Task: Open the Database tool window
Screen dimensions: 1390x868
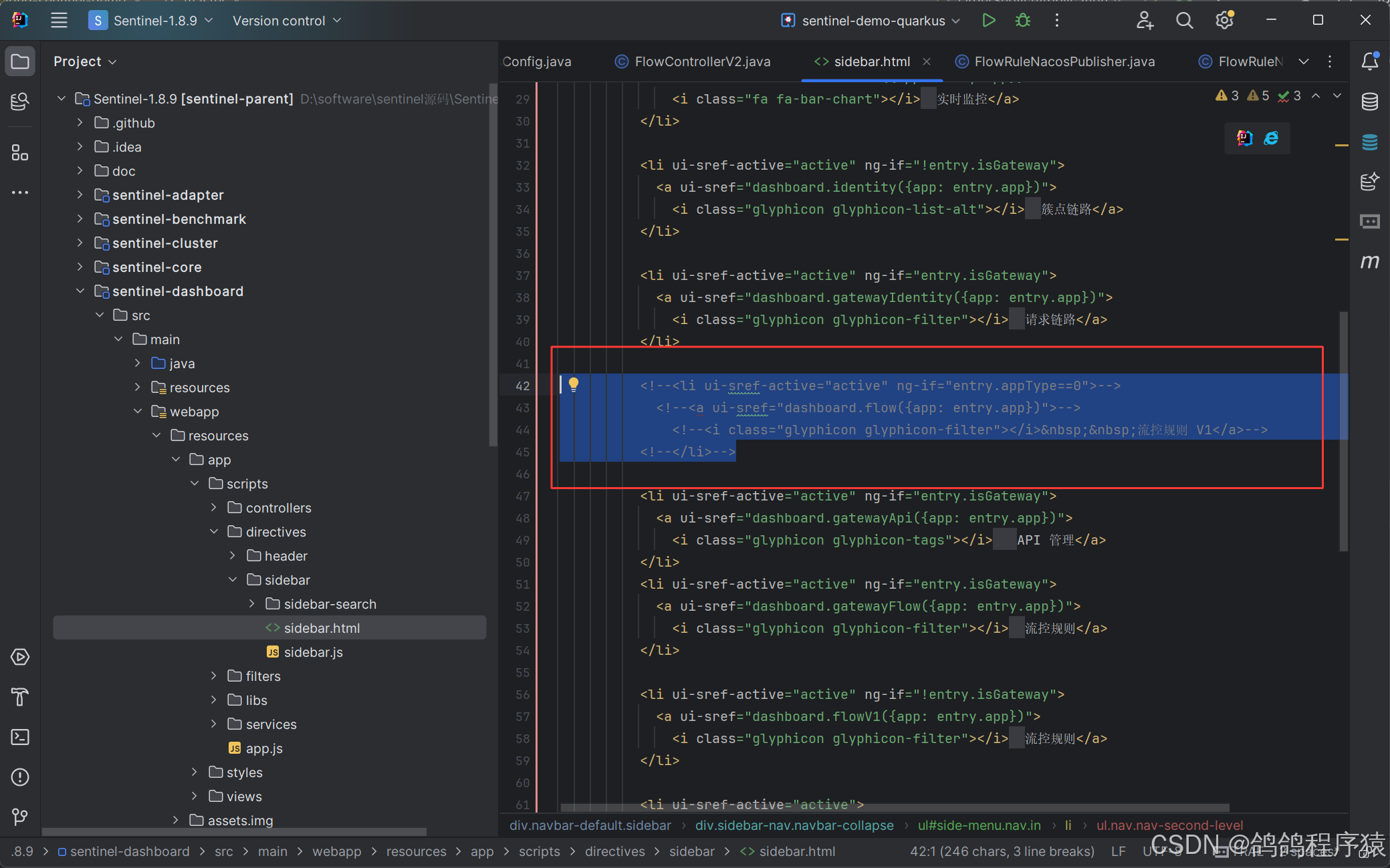Action: 1369,102
